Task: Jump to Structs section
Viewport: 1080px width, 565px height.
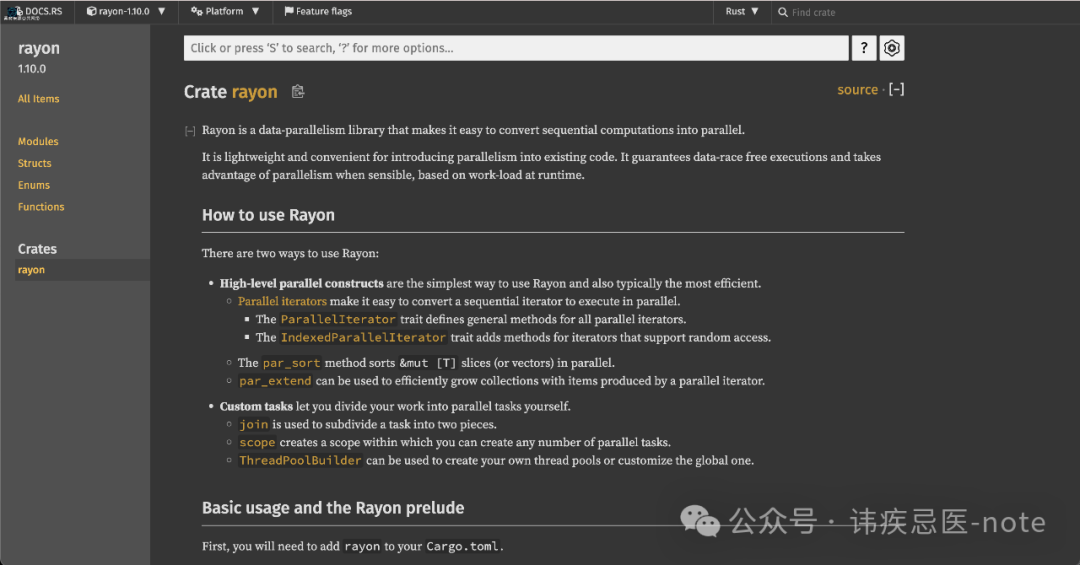Action: 34,163
